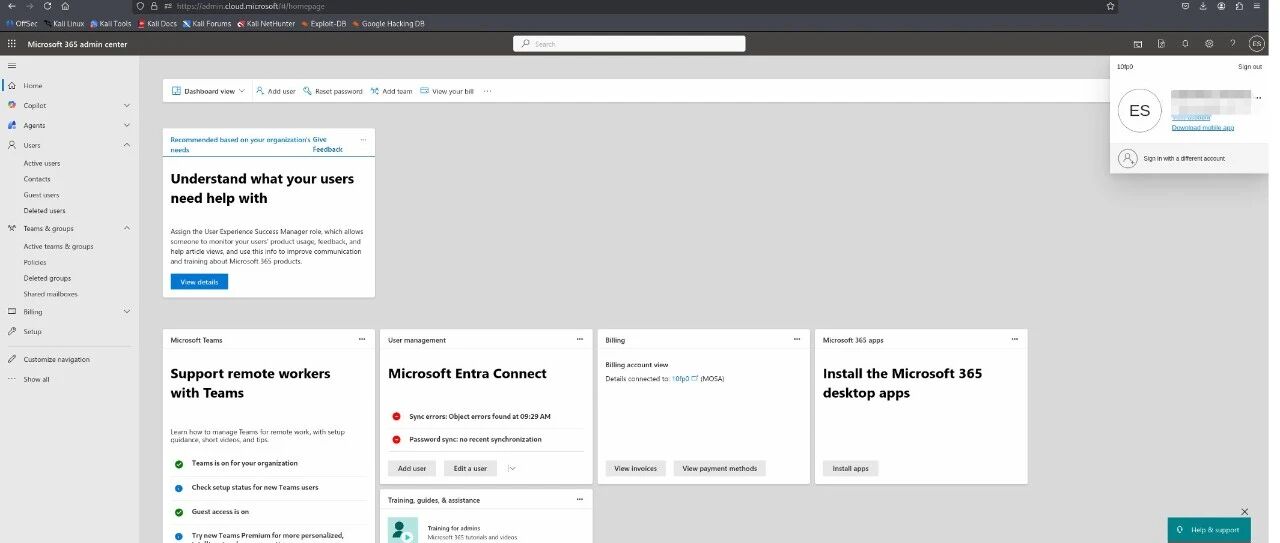Click the ES account avatar in header

coord(1256,44)
